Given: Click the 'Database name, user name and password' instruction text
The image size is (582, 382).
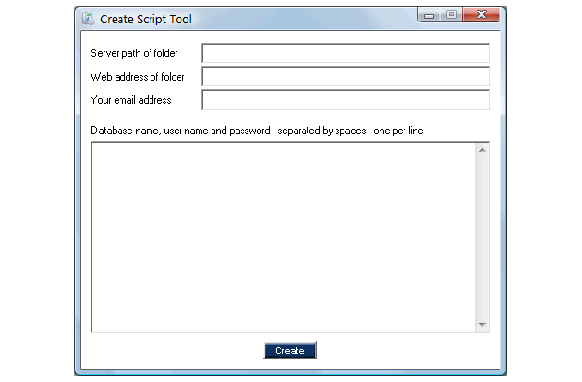Looking at the screenshot, I should [x=257, y=131].
